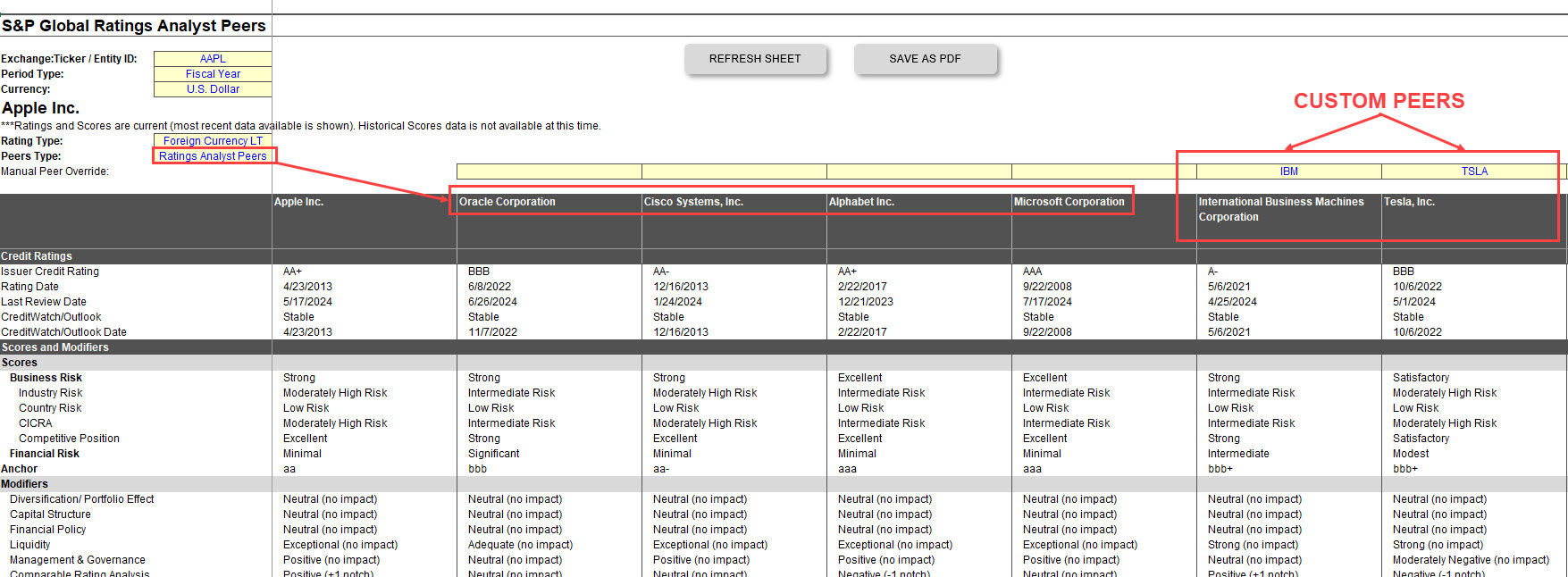Select the Rating Date row label
This screenshot has height=577, width=1568.
point(29,287)
